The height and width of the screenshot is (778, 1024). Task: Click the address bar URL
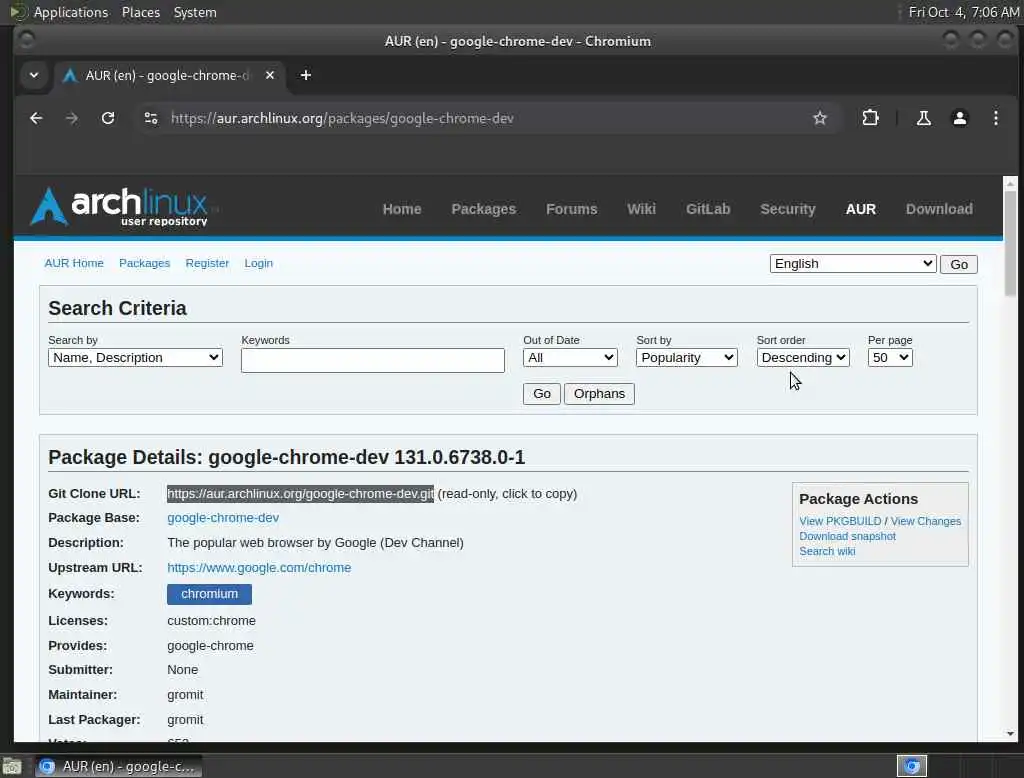pos(342,118)
